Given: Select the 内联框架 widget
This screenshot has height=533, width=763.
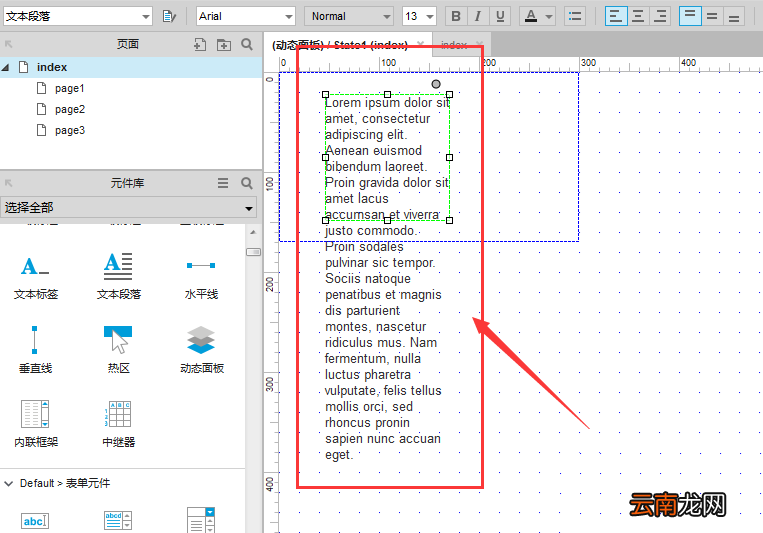Looking at the screenshot, I should 36,423.
